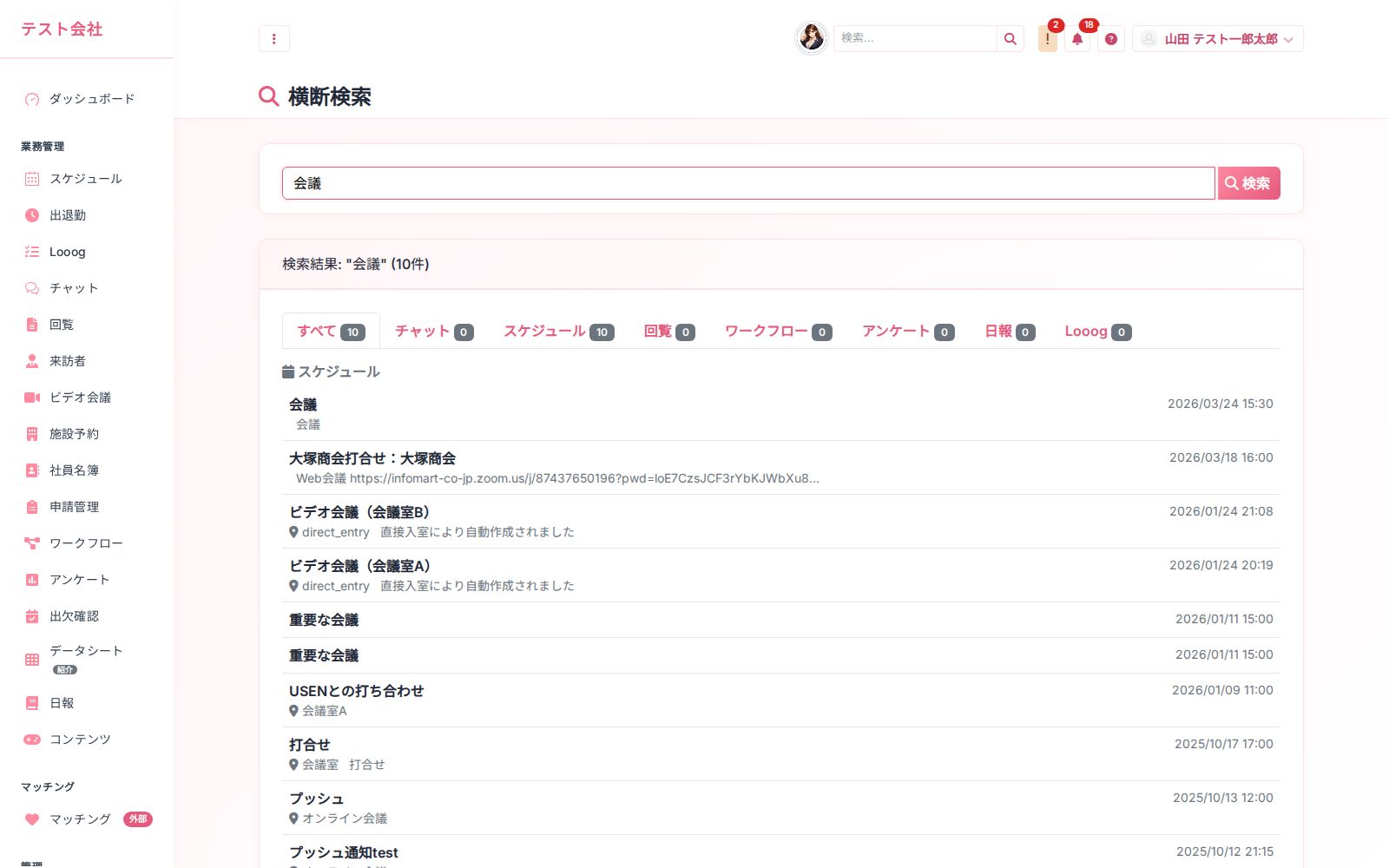Open the アンケート chart sidebar icon
1389x868 pixels.
pyautogui.click(x=32, y=580)
